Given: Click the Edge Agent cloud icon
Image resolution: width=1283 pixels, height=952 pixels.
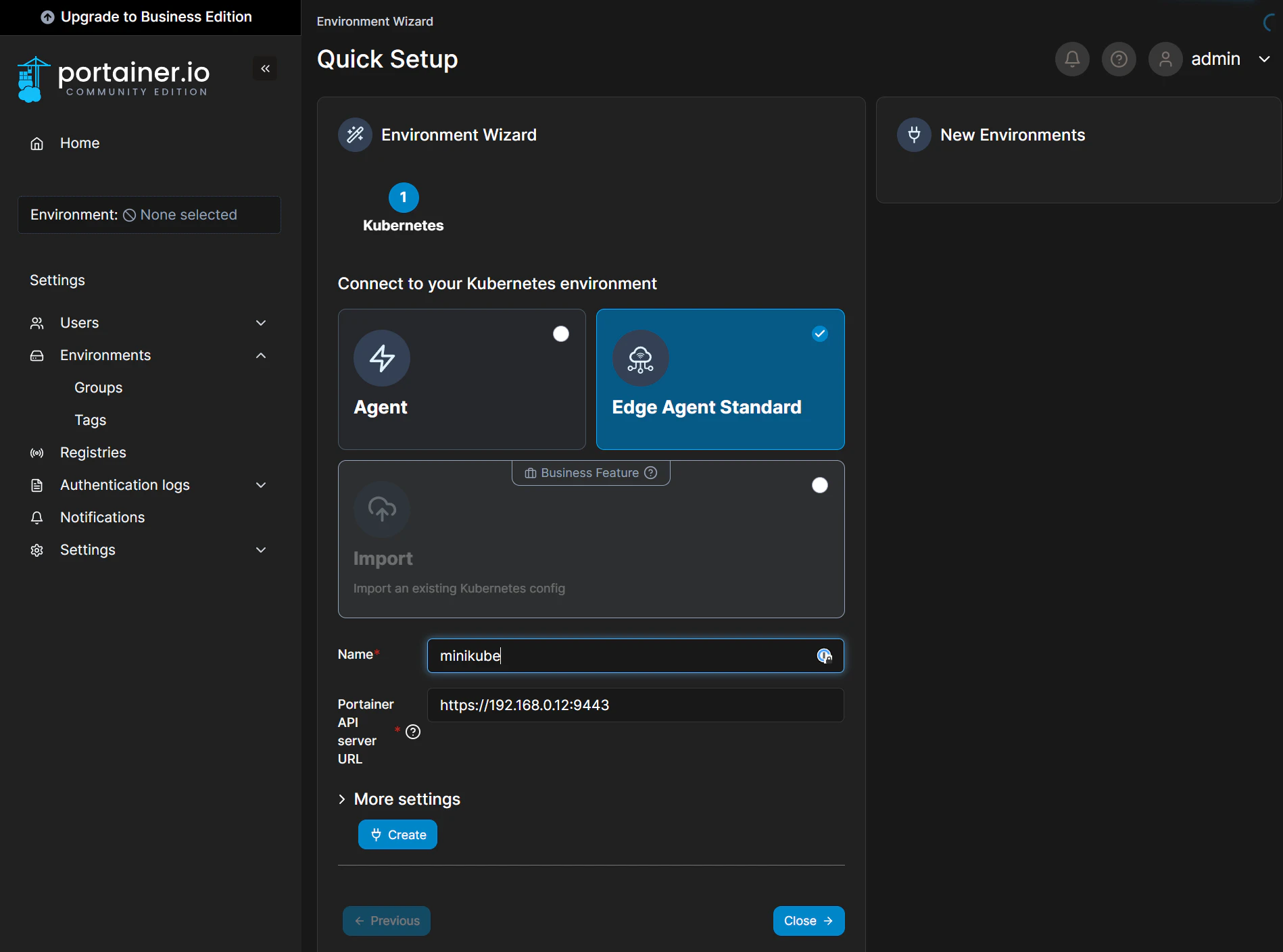Looking at the screenshot, I should point(640,358).
